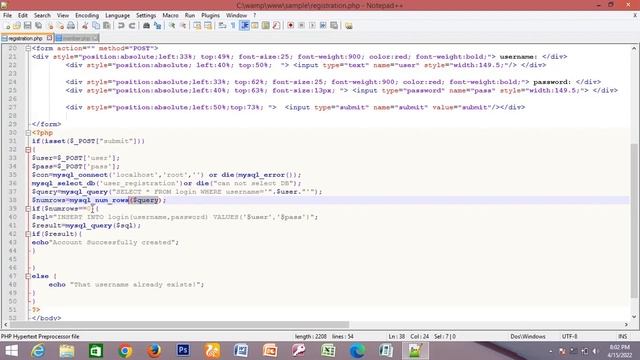640x360 pixels.
Task: Redo the edit via toolbar
Action: pos(132,26)
